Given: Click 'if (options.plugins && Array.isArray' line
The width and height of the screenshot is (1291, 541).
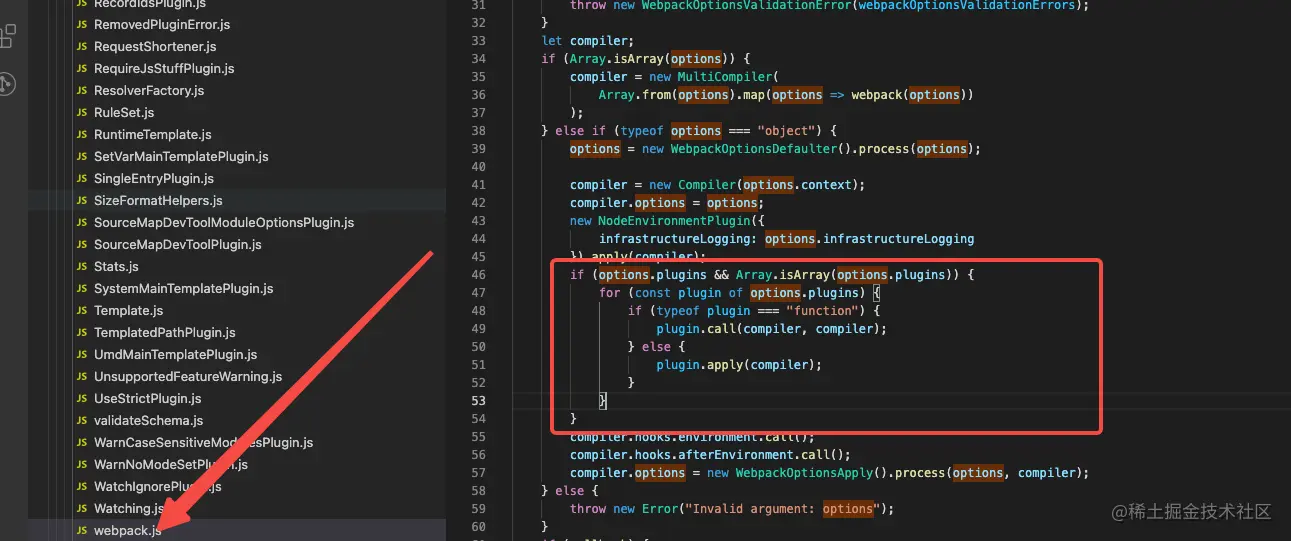Looking at the screenshot, I should 772,275.
